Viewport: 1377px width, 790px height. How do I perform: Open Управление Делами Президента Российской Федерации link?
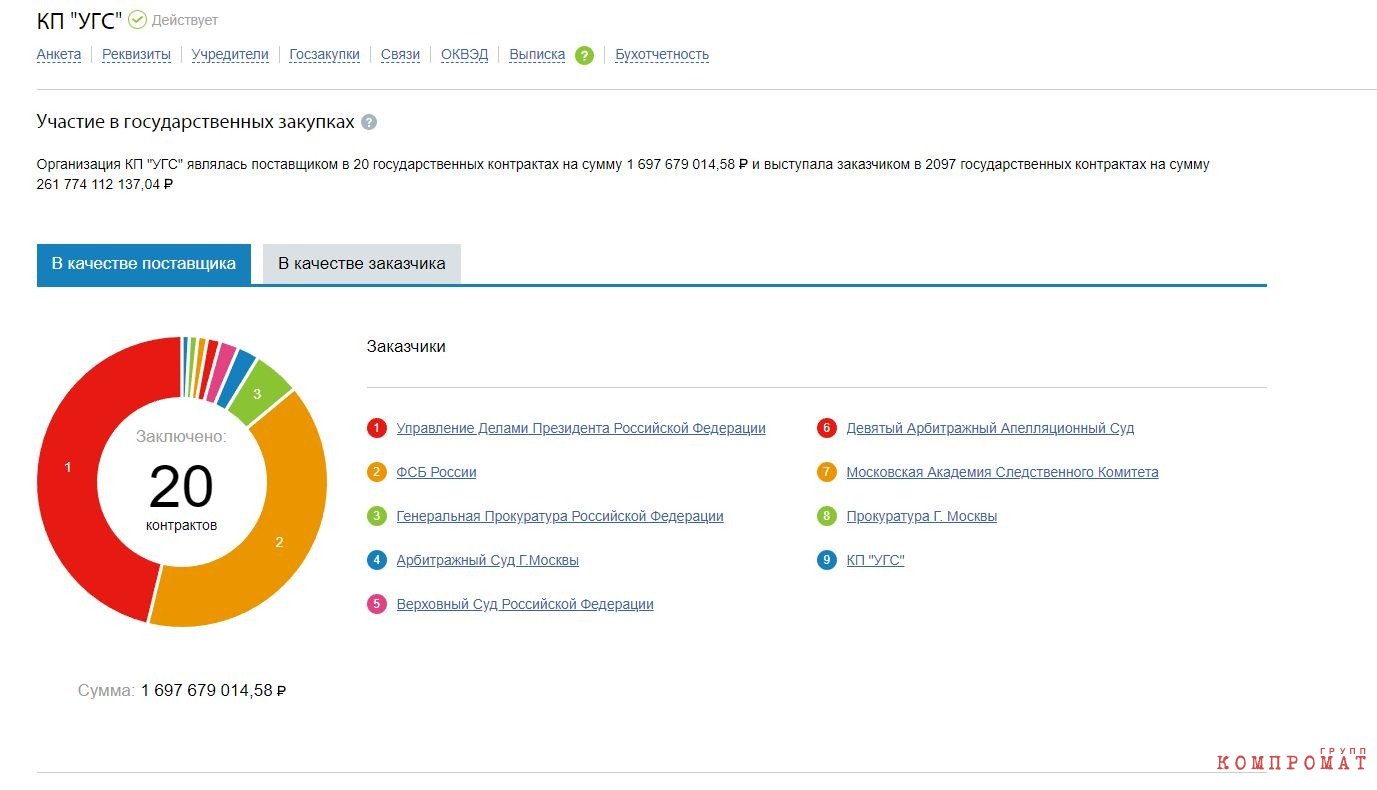[581, 428]
